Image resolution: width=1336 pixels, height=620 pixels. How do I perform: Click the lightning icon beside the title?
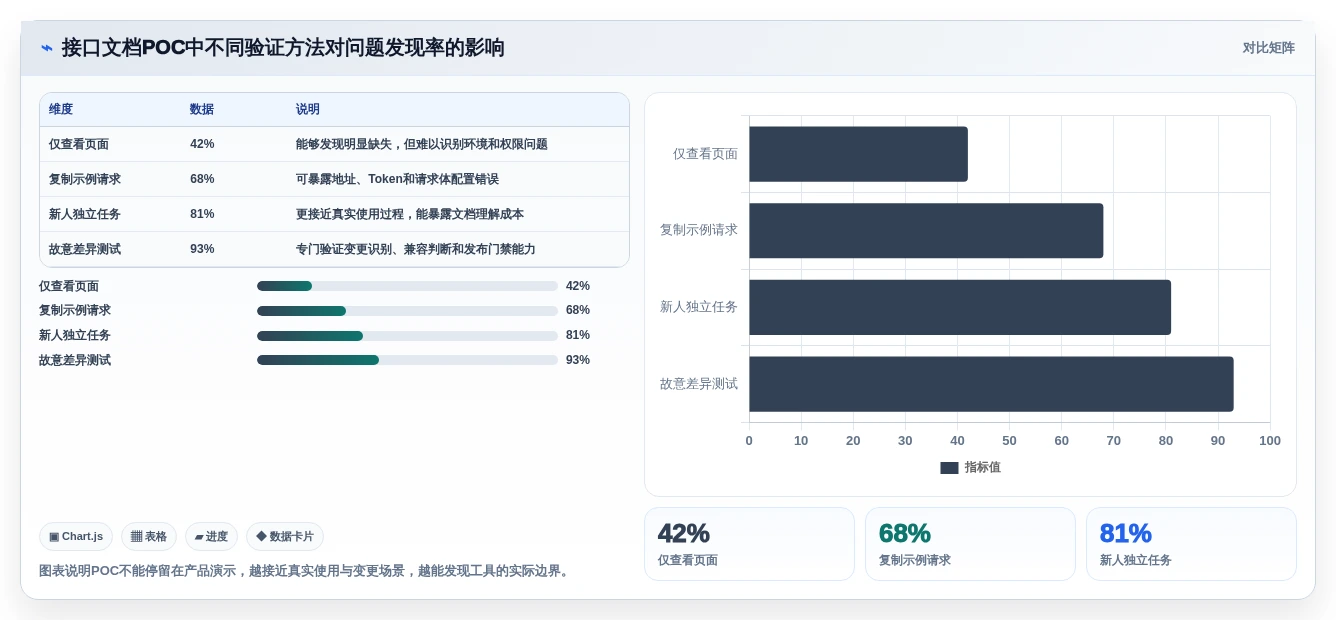pos(47,48)
